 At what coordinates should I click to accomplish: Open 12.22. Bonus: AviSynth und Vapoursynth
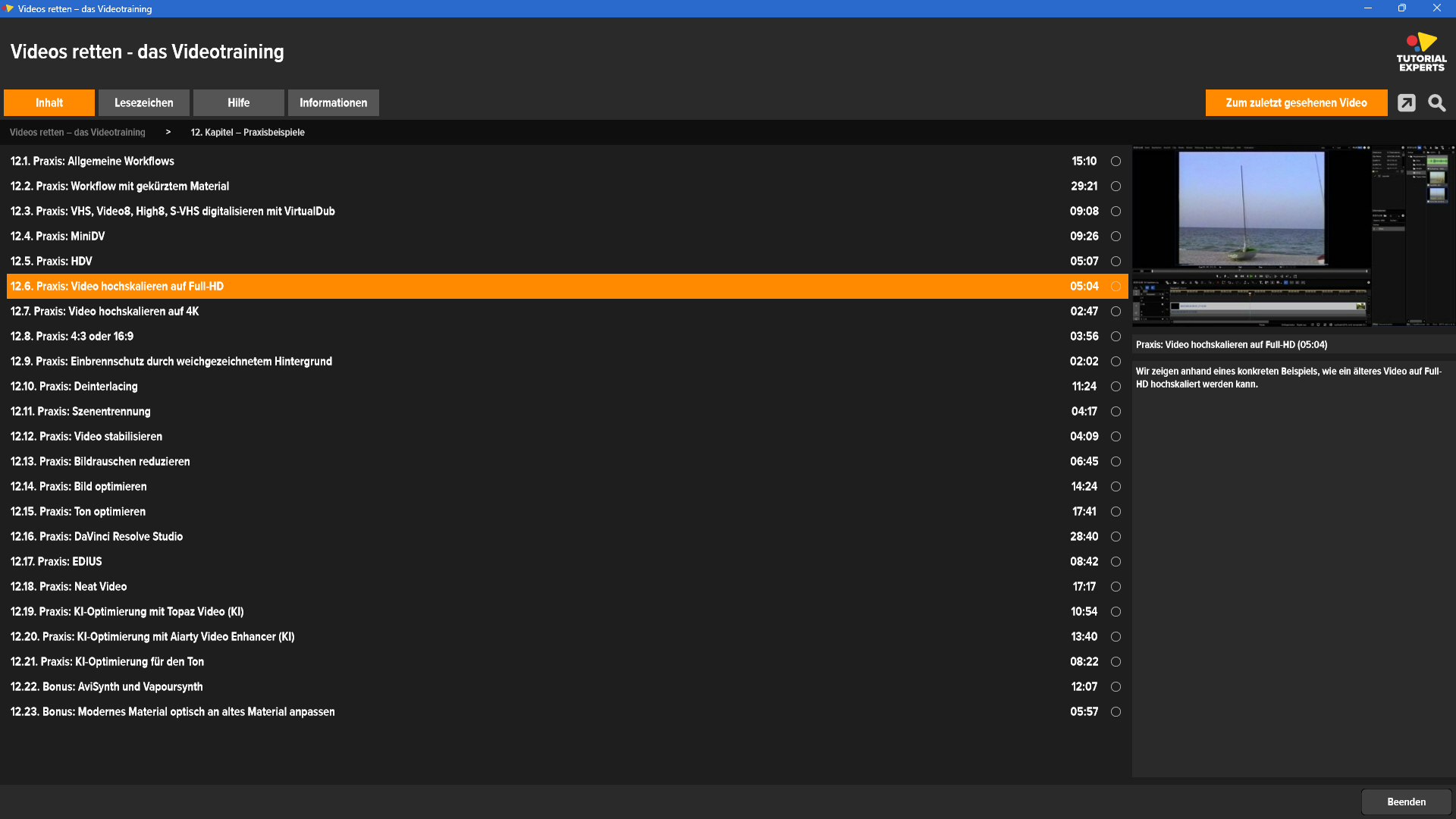tap(567, 686)
